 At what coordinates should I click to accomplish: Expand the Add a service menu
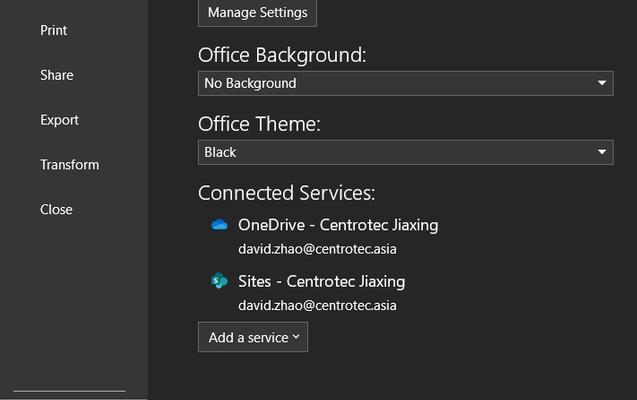[x=253, y=337]
